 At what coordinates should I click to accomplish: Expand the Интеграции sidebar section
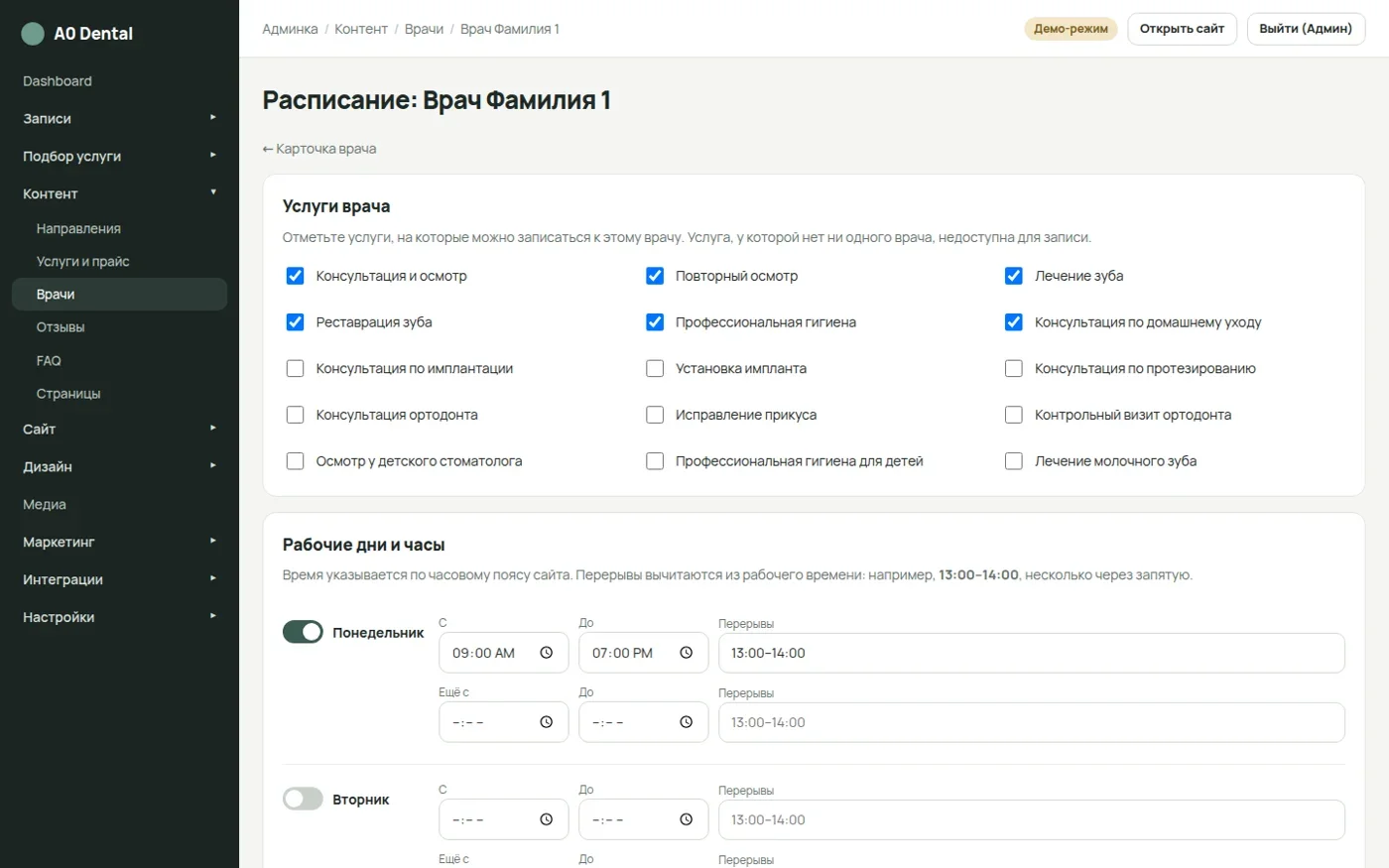tap(119, 579)
